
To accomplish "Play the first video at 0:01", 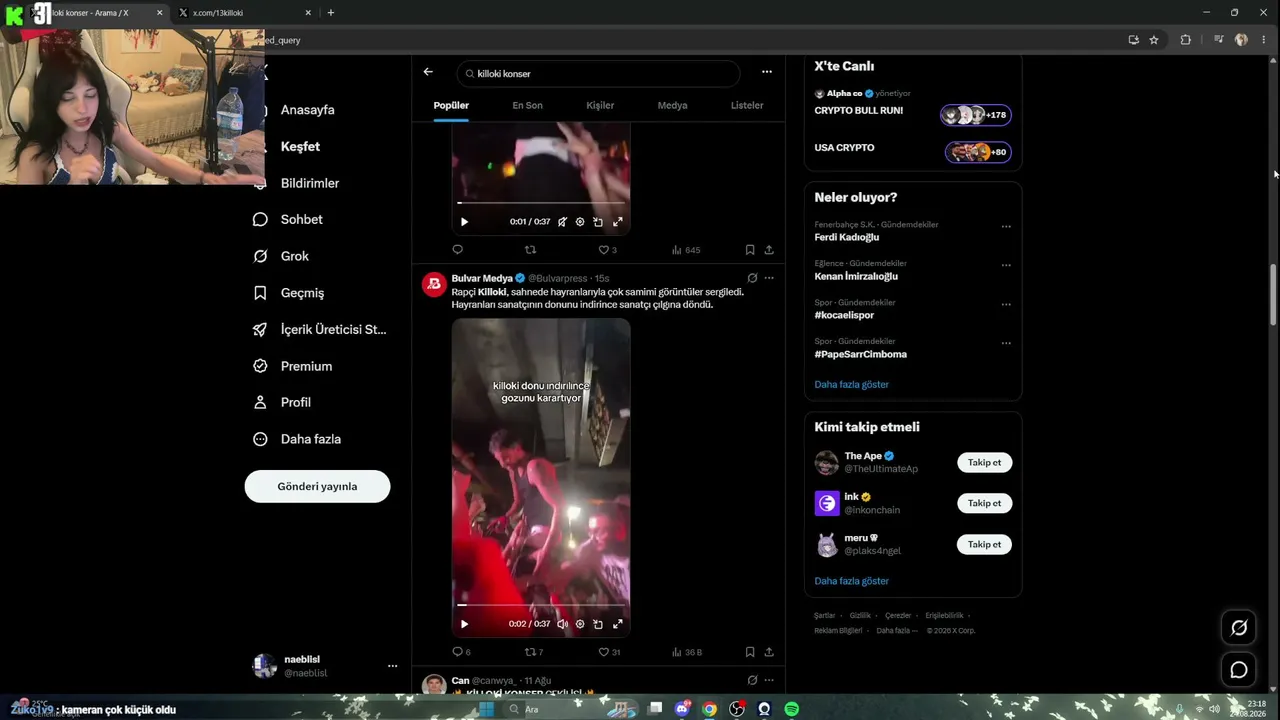I will point(464,222).
